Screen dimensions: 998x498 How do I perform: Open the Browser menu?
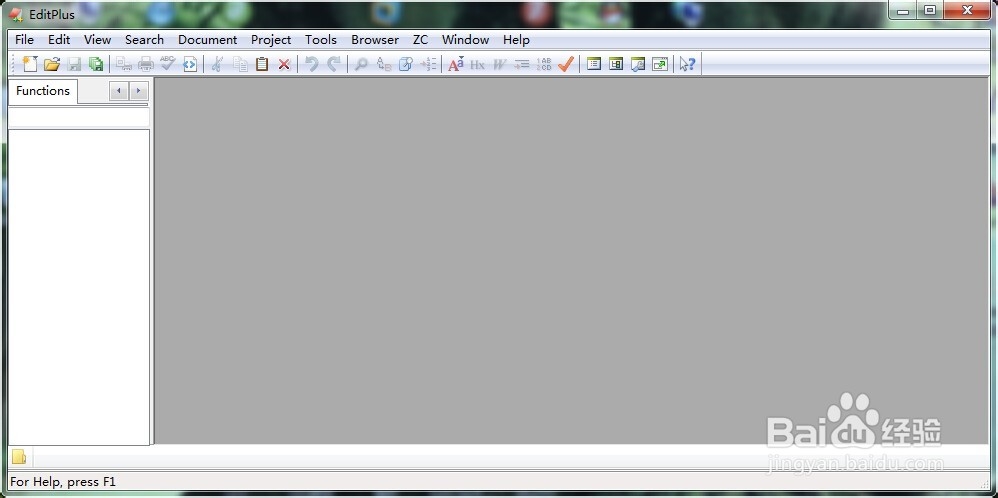click(375, 39)
